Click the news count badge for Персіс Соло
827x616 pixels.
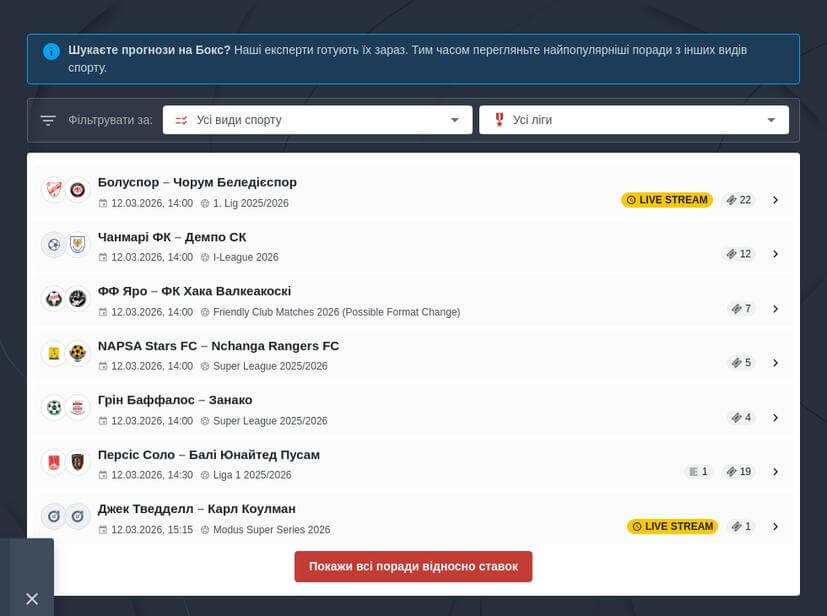pos(698,472)
